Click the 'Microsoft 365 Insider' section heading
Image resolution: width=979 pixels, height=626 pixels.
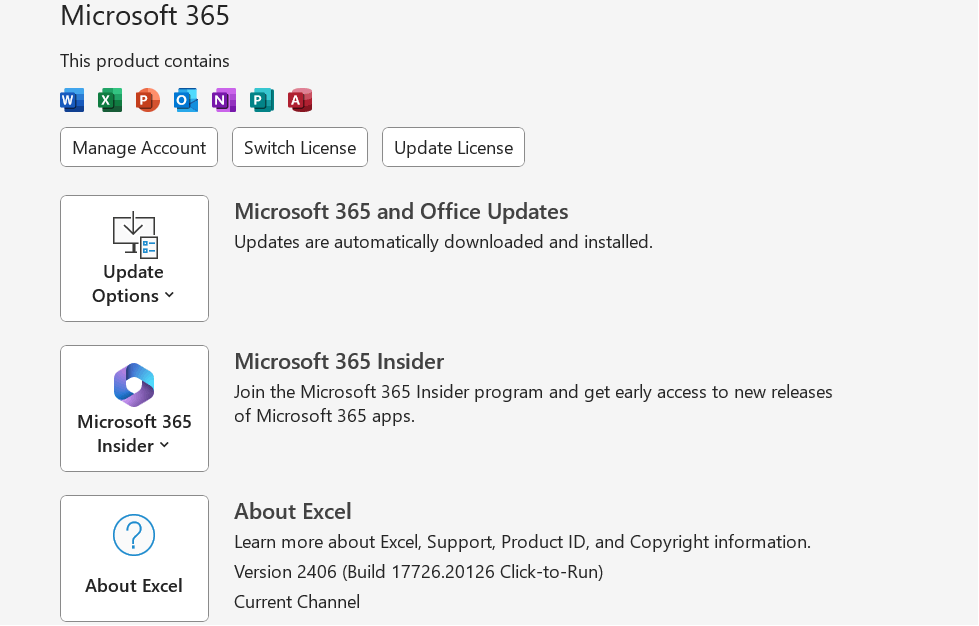click(339, 361)
